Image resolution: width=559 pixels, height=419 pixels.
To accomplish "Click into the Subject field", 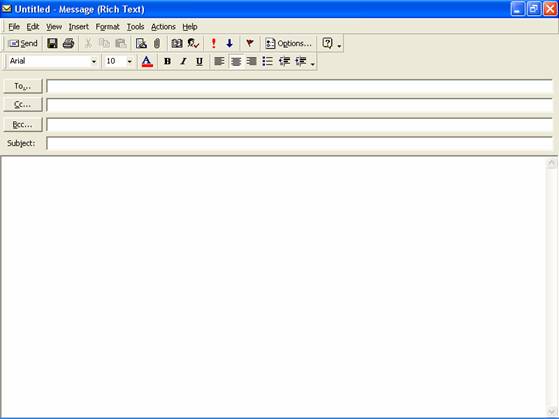I will coord(299,143).
